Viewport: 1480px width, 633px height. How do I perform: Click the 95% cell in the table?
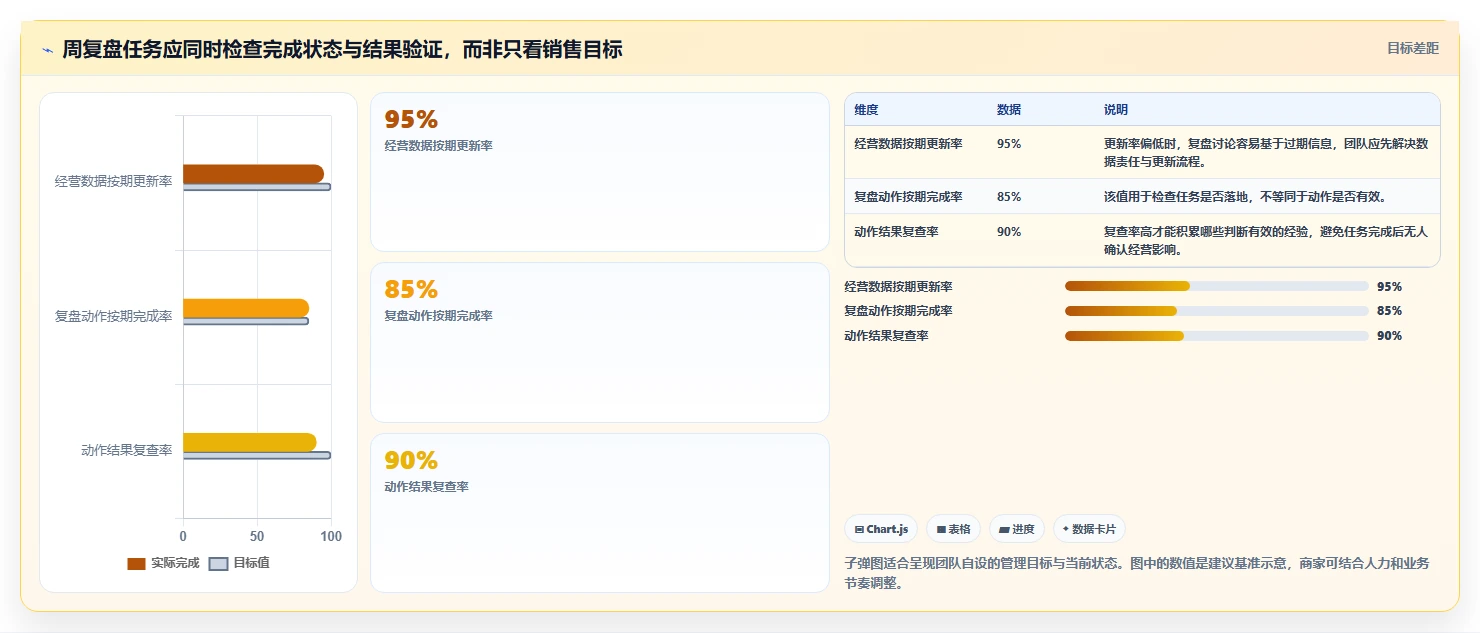[x=1009, y=144]
